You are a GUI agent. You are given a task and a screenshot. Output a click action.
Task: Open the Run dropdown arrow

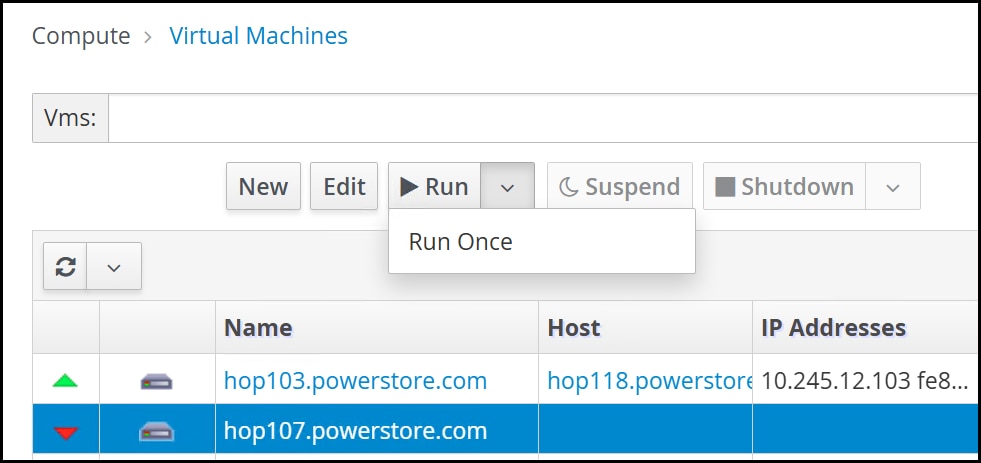507,186
